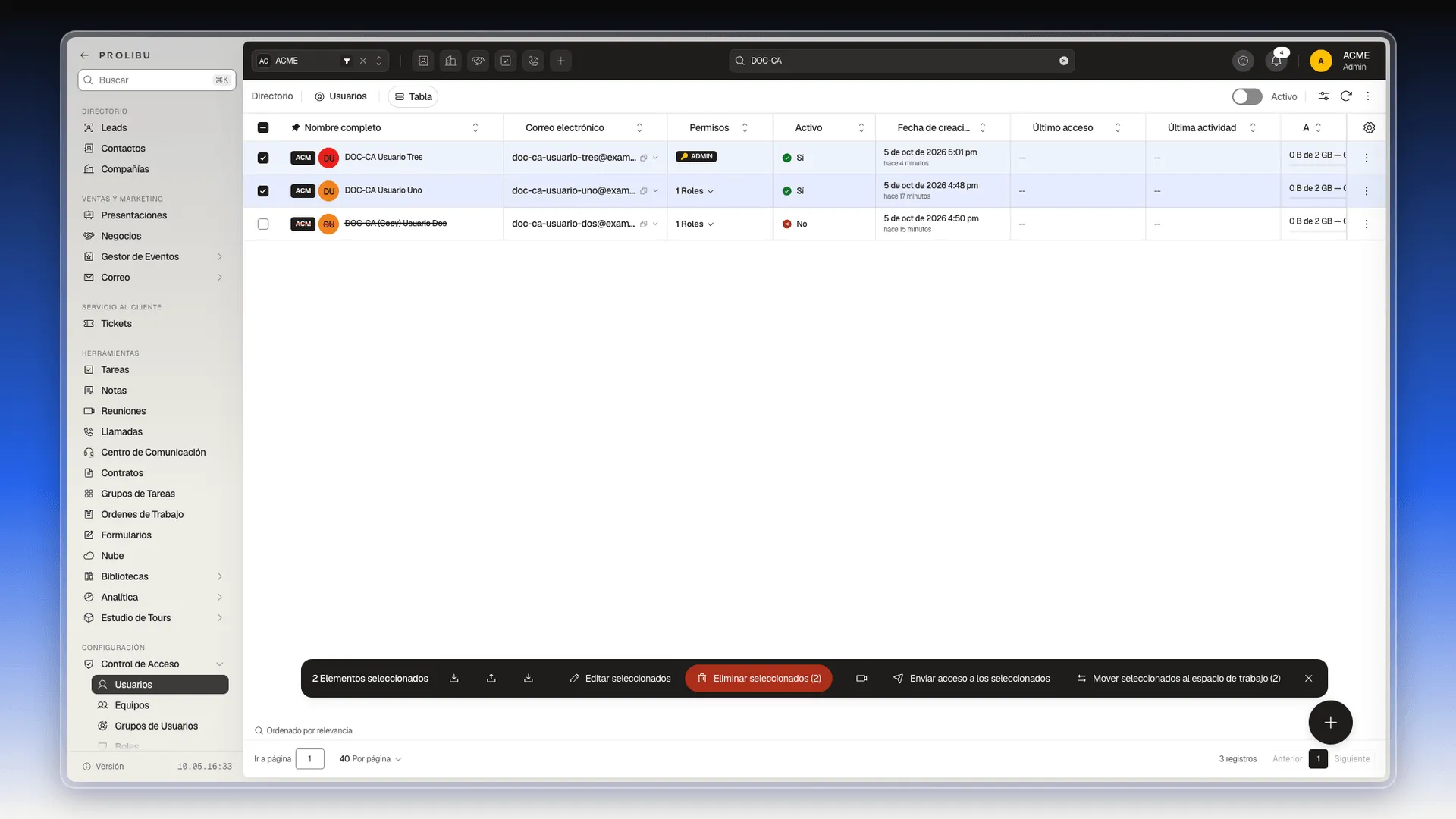
Task: Add a new shortcut with the plus icon
Action: tap(560, 61)
